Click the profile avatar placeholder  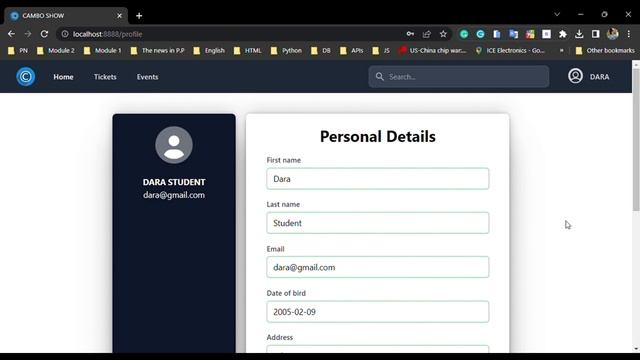174,145
